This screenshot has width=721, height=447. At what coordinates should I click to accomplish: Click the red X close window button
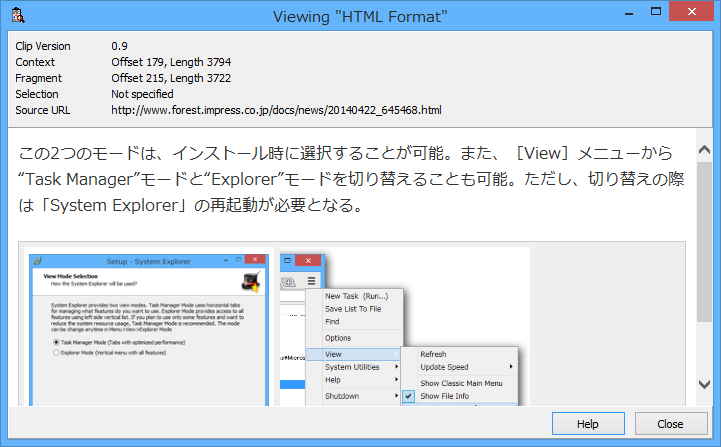pos(692,12)
